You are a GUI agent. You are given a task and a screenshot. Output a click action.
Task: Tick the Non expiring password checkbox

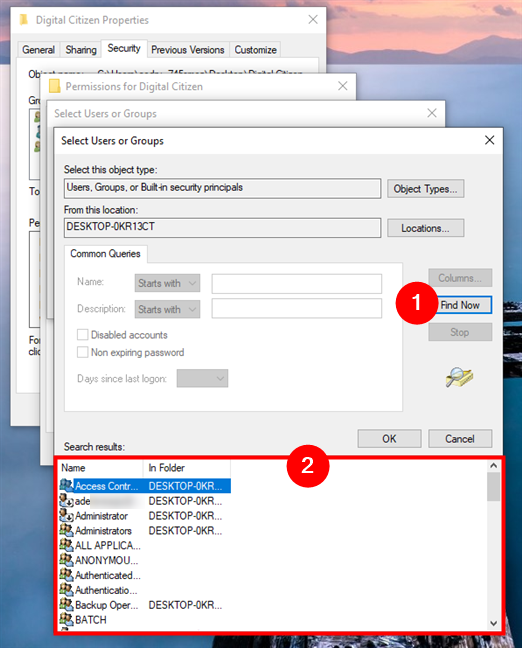[x=83, y=352]
